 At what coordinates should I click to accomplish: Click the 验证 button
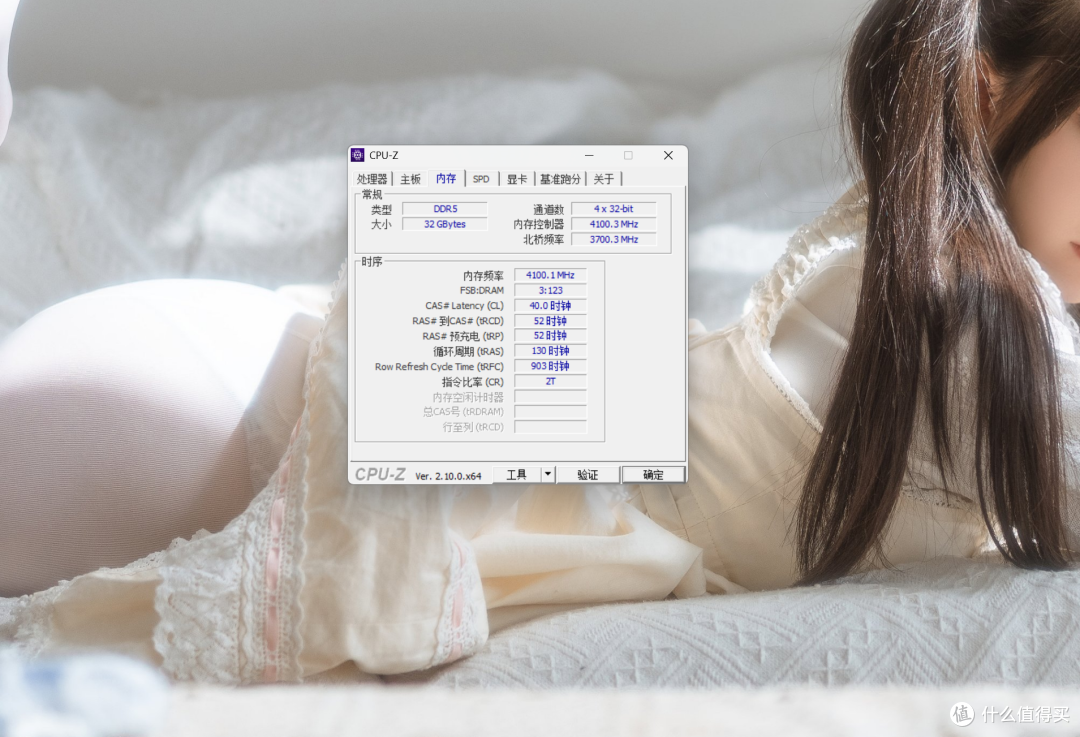[588, 475]
